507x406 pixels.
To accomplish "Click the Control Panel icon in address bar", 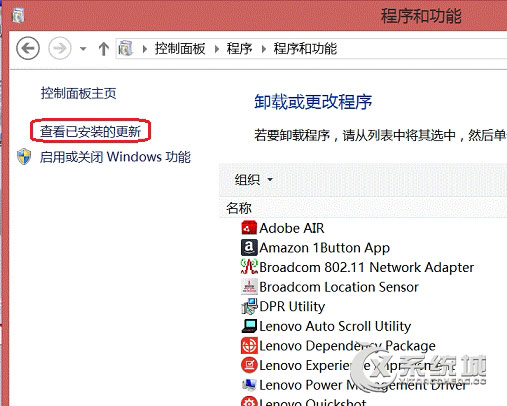I will [126, 49].
